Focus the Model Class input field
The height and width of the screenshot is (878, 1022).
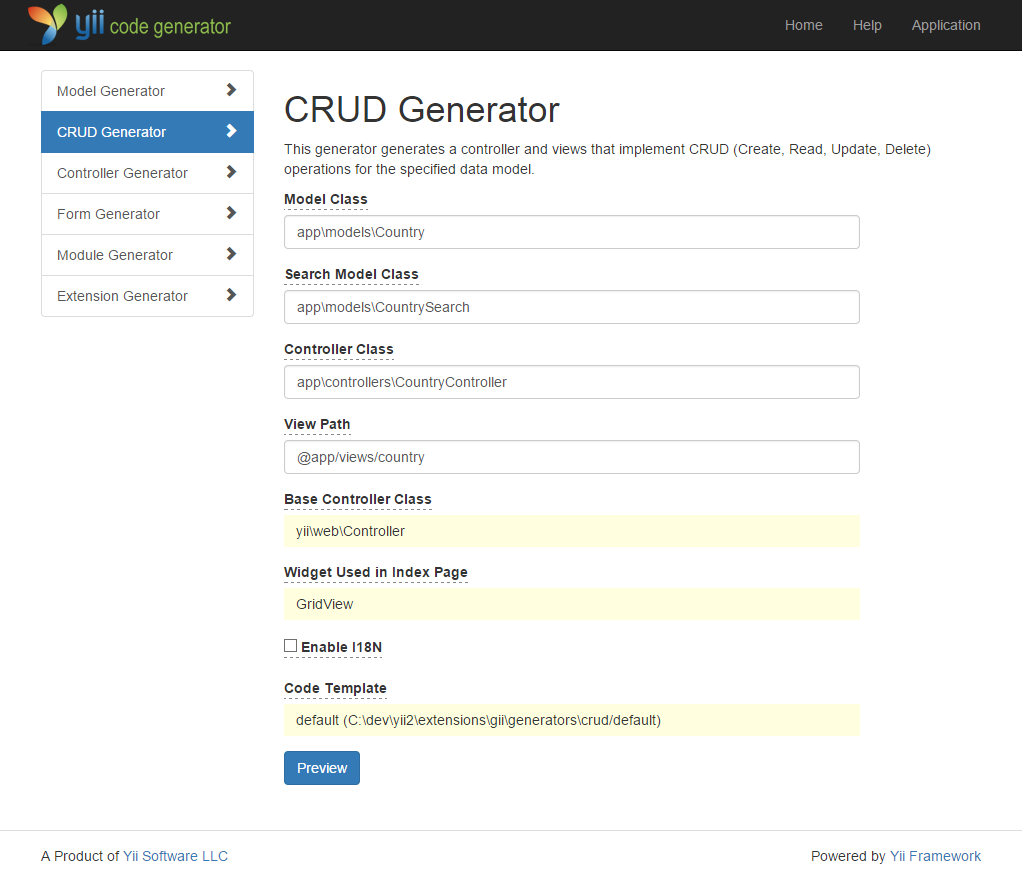[571, 232]
